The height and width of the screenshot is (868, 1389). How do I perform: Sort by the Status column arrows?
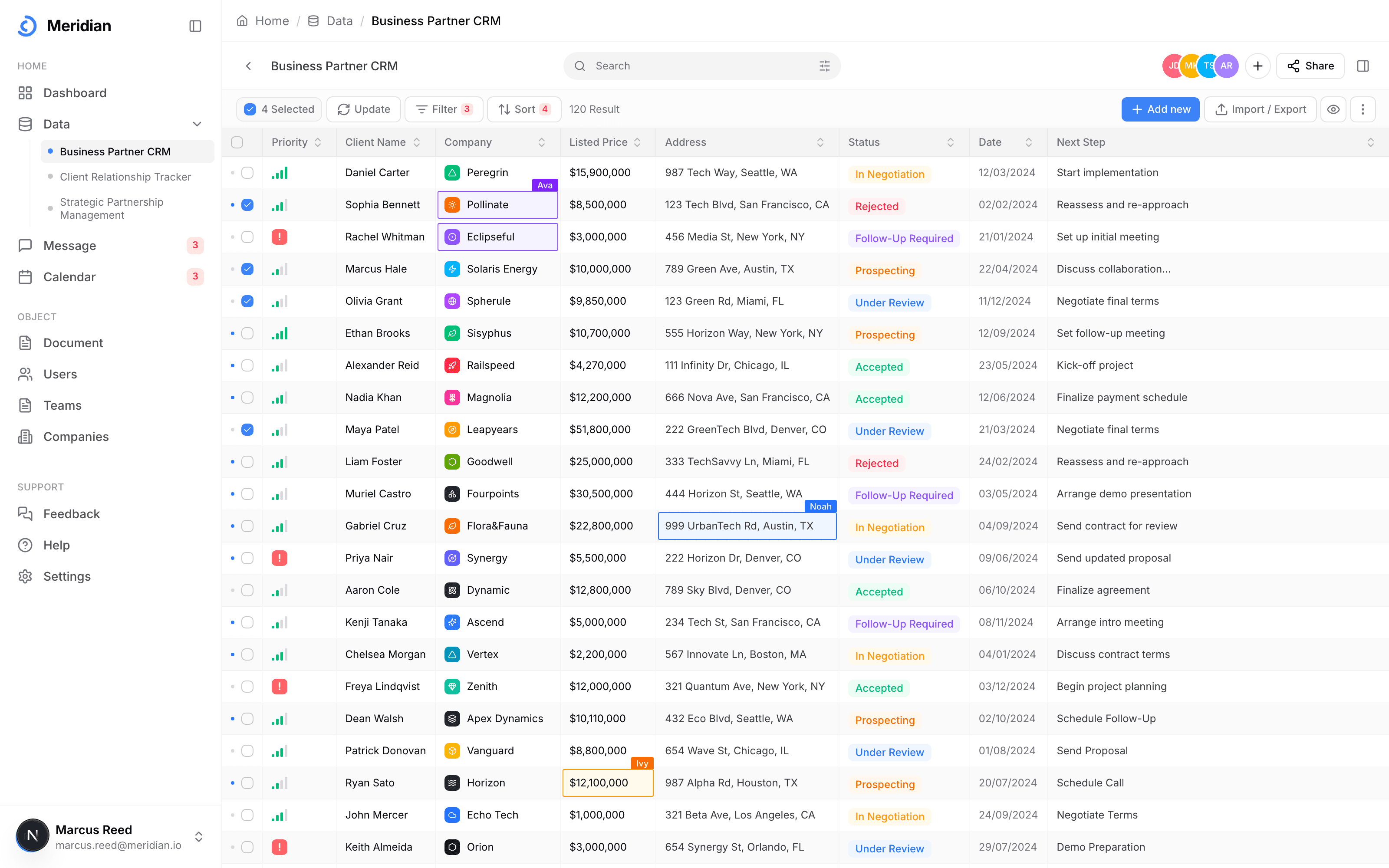click(x=951, y=142)
